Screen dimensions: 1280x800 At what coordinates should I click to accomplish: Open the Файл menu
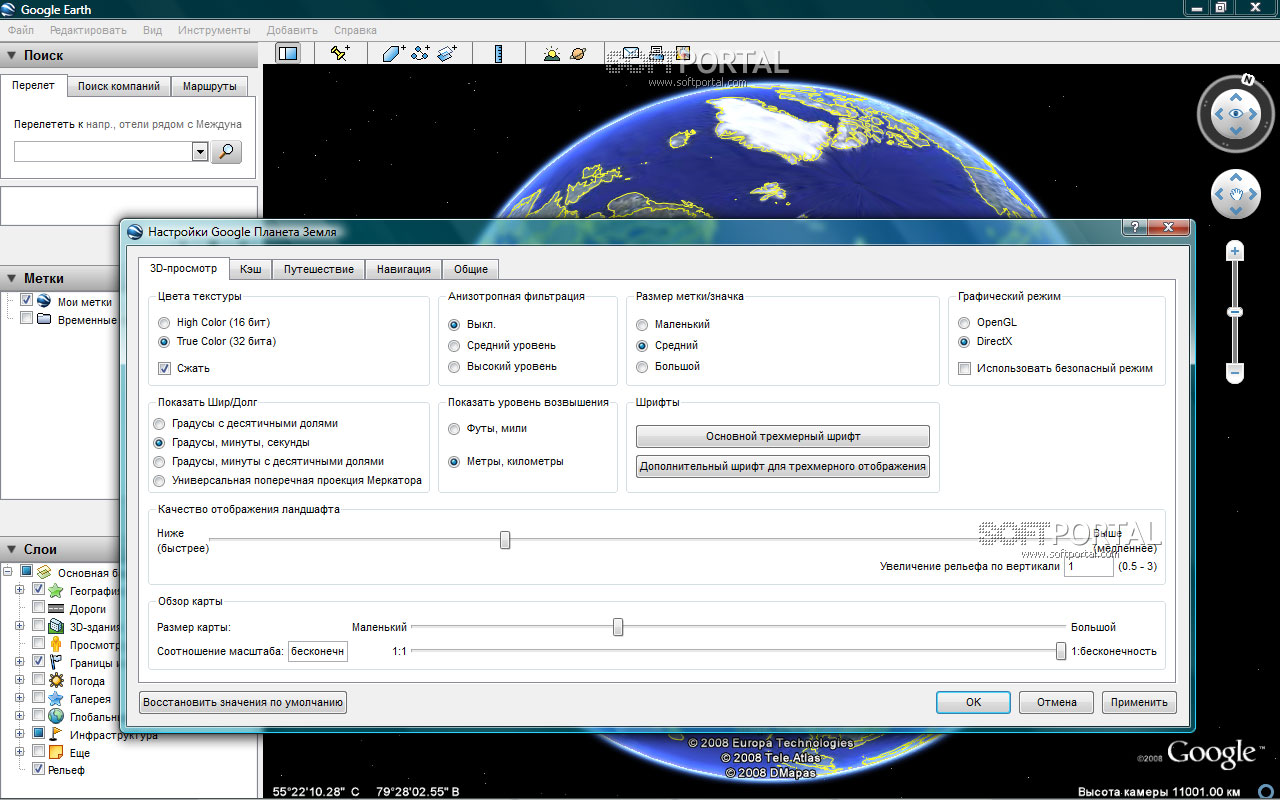pos(21,30)
